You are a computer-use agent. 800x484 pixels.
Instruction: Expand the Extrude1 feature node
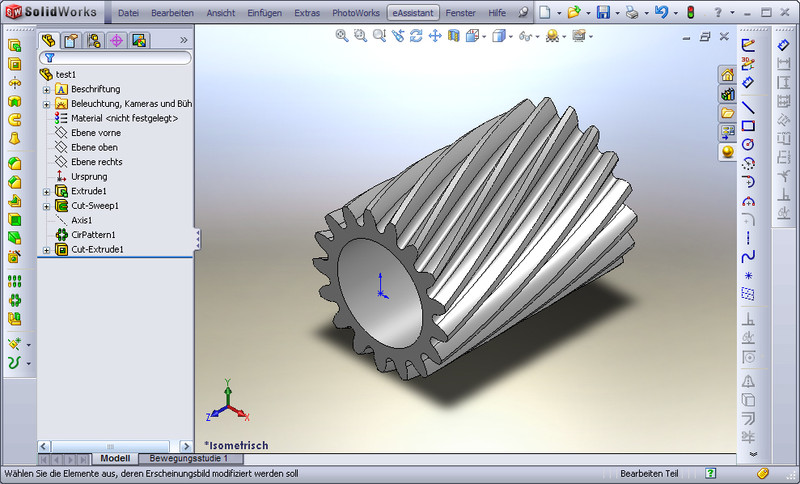coord(46,191)
